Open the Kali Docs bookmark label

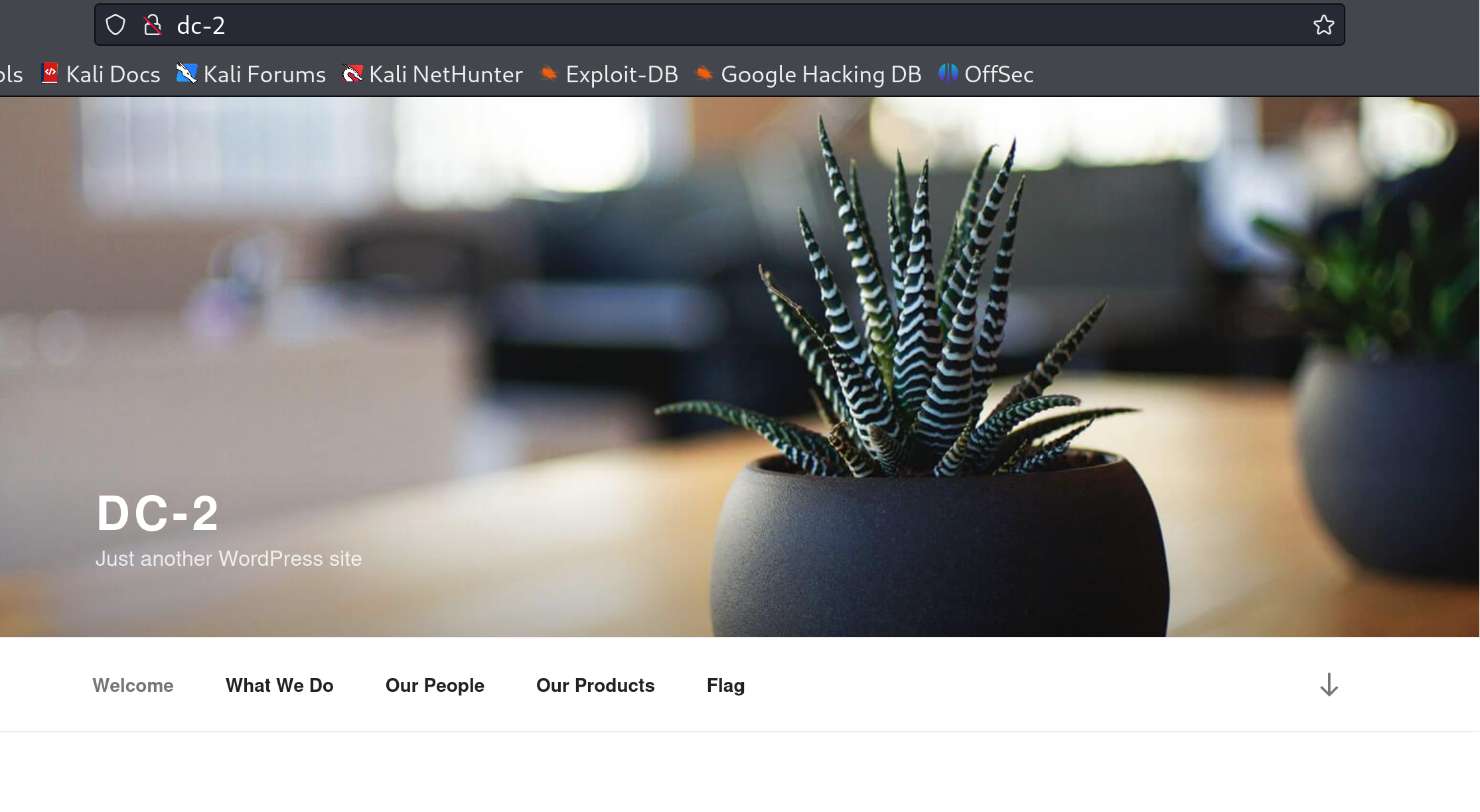[113, 74]
